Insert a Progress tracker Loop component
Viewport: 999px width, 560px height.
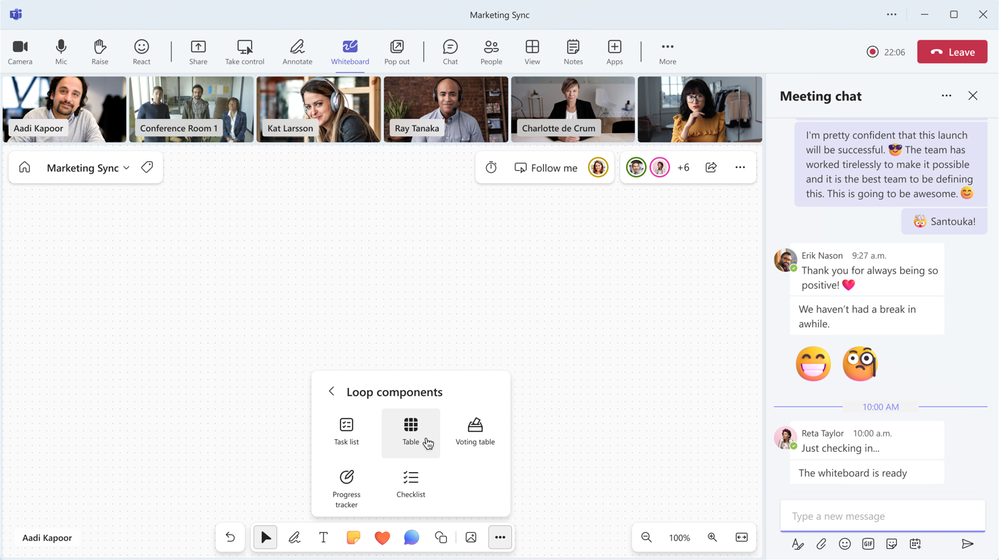pos(347,488)
